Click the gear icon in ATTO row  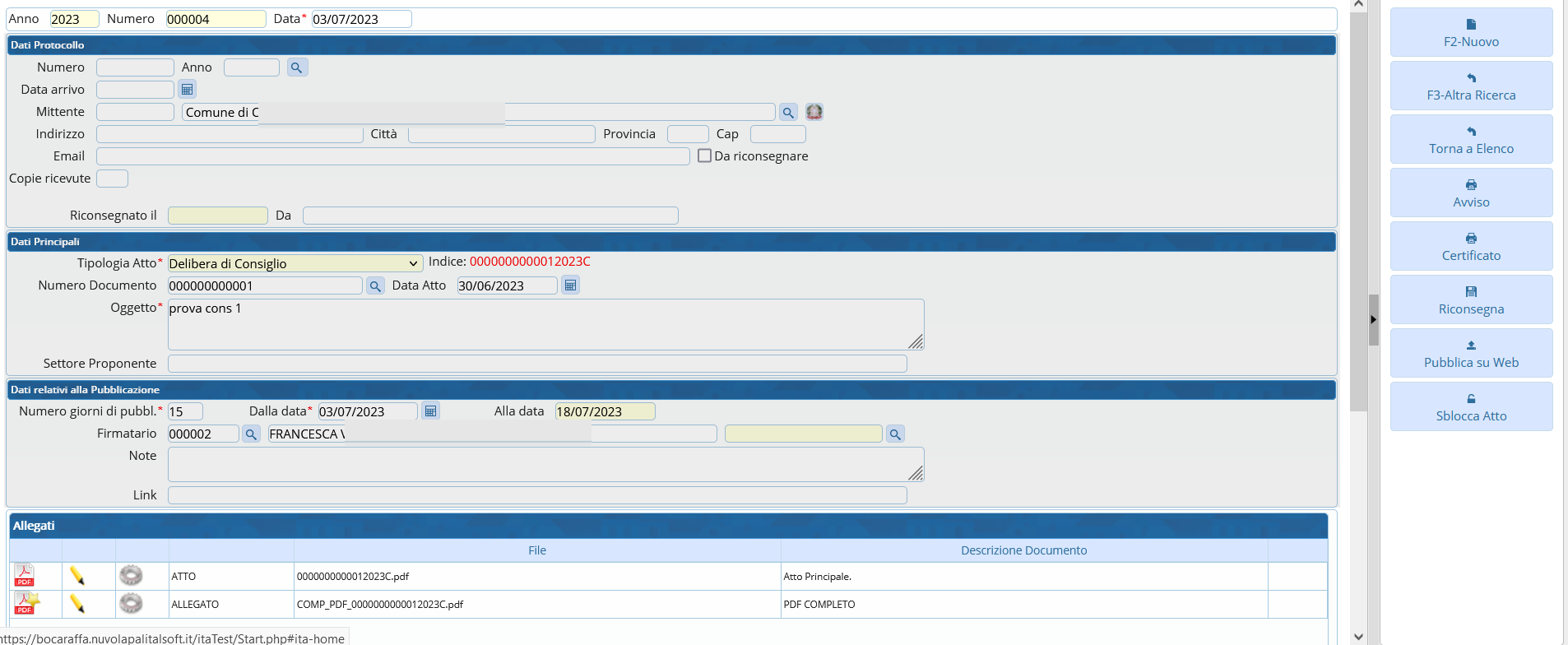131,576
